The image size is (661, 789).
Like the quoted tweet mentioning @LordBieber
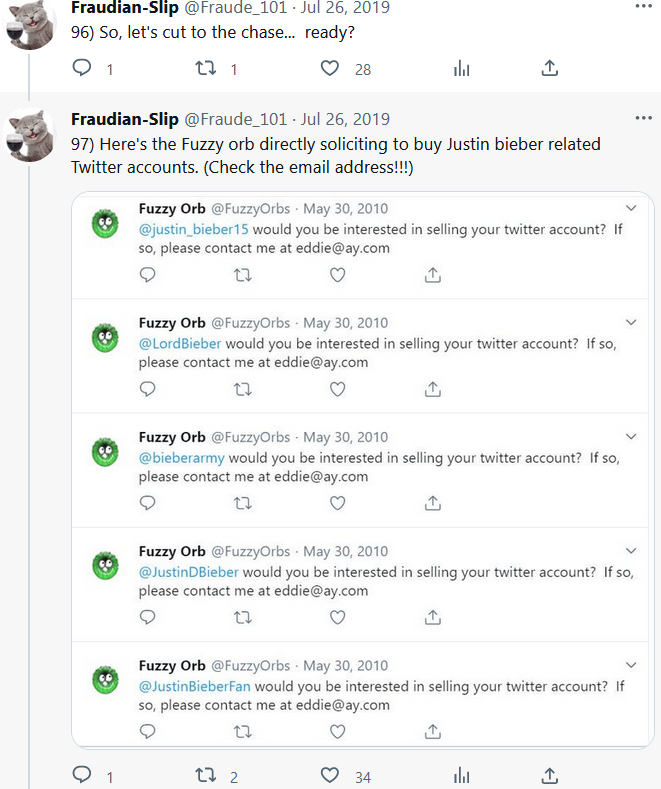tap(338, 389)
